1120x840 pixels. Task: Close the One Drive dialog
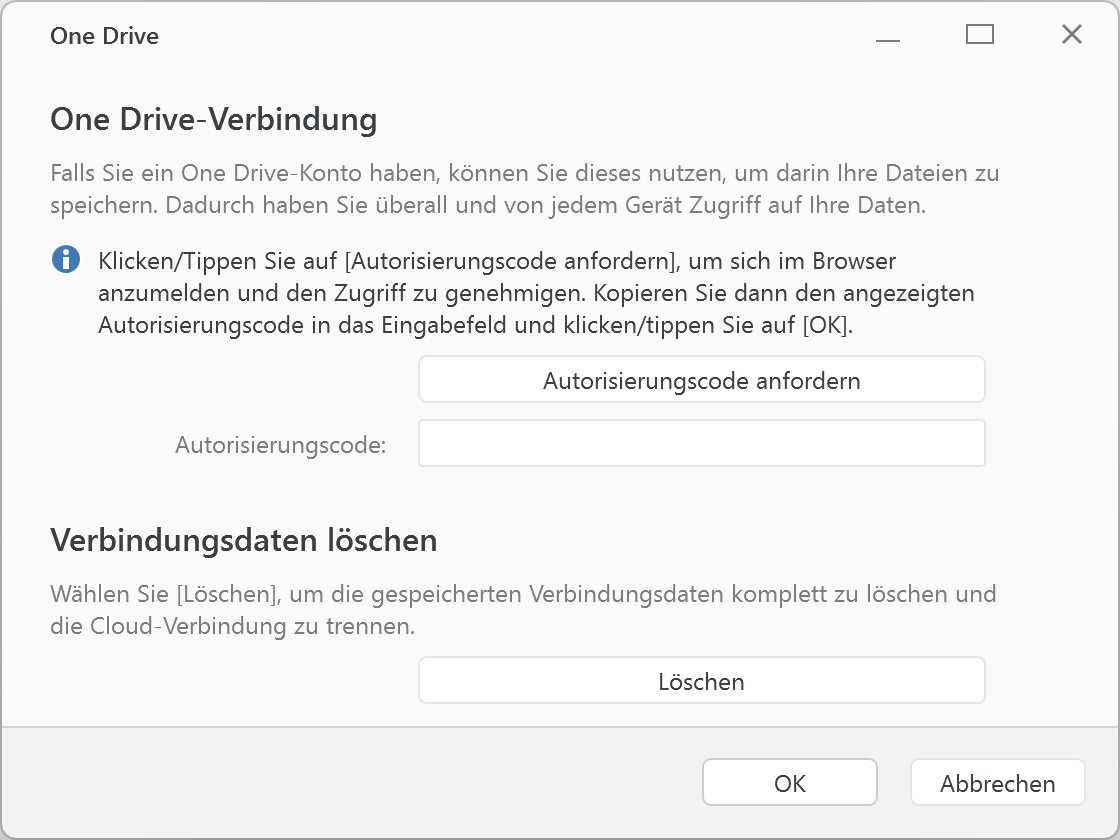tap(1071, 34)
